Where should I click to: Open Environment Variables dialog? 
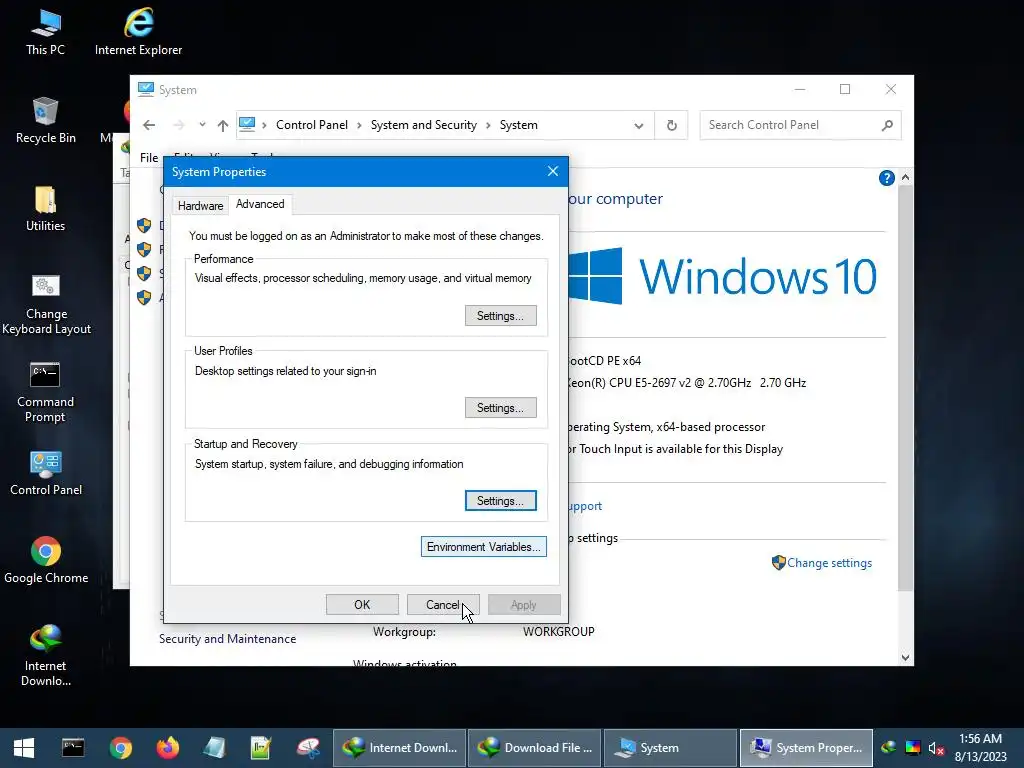click(x=483, y=547)
